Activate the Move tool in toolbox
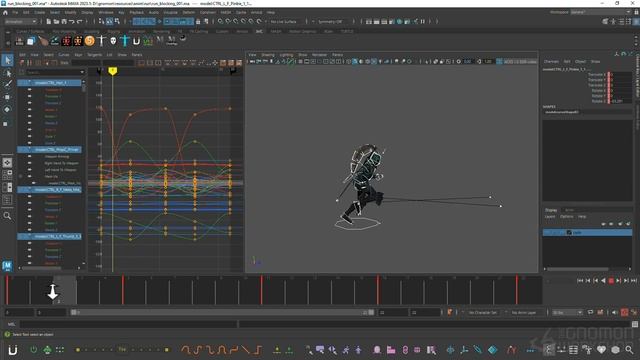 (x=7, y=97)
